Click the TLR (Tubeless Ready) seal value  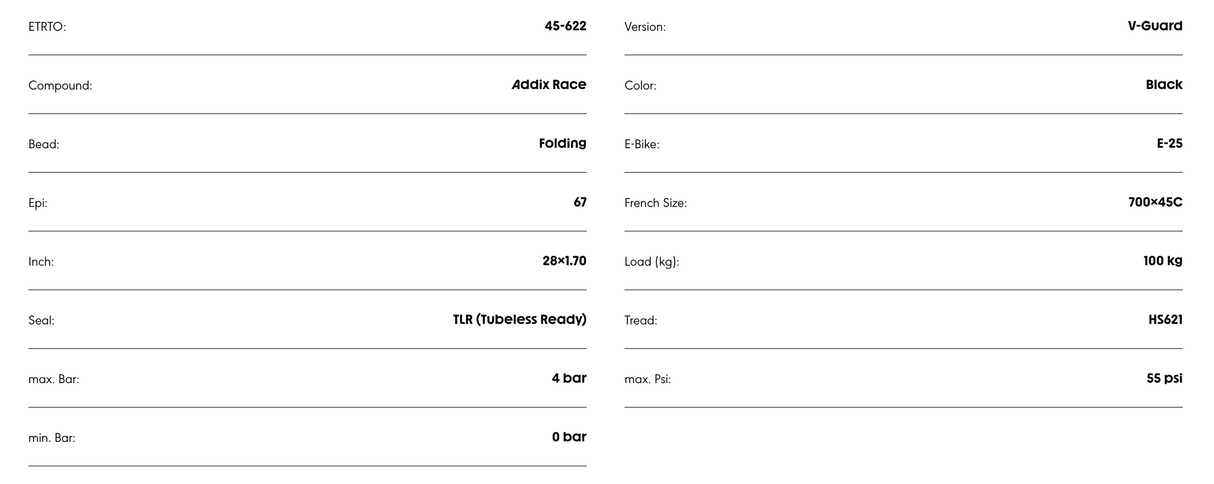pyautogui.click(x=519, y=320)
